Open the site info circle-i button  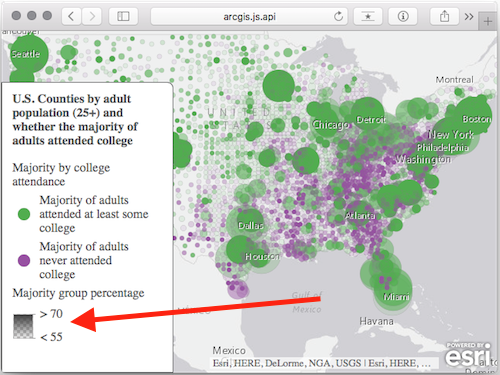[403, 16]
